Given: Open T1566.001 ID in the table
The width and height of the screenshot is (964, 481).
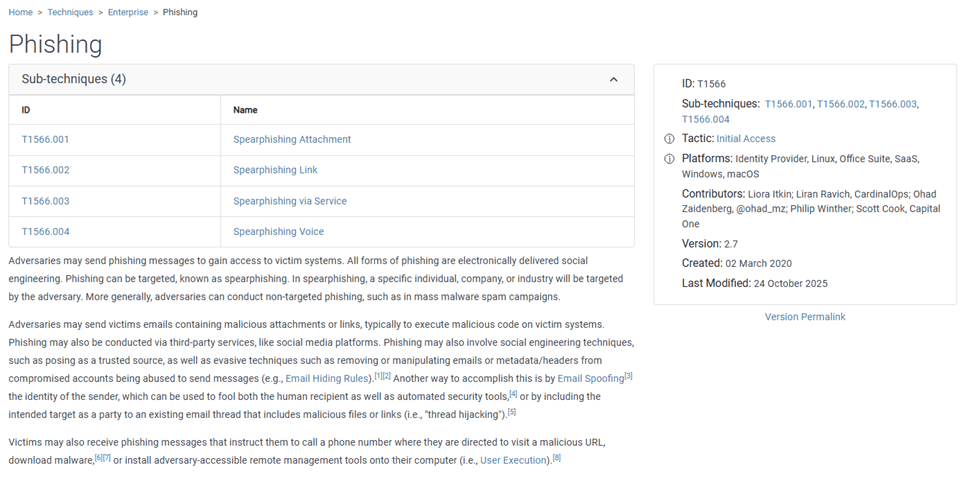Looking at the screenshot, I should 45,139.
